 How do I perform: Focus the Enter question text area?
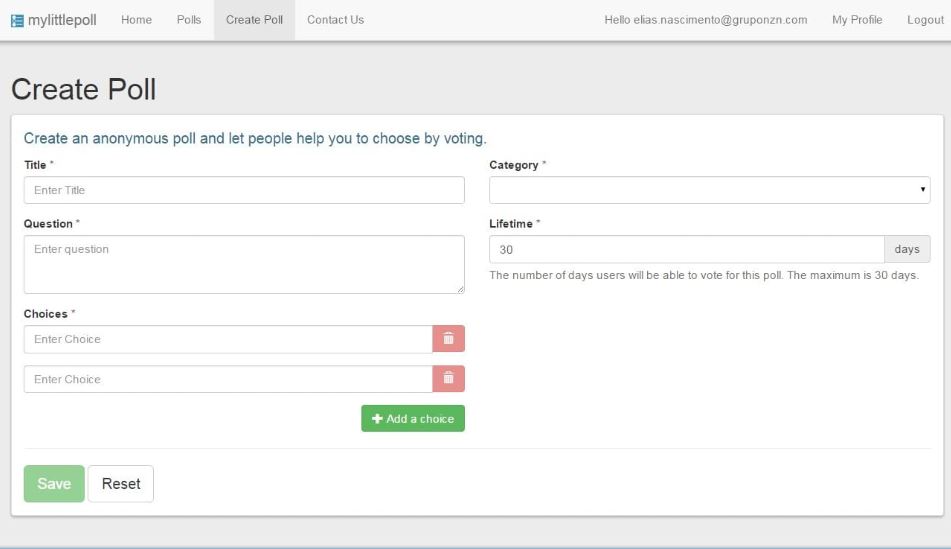[244, 264]
